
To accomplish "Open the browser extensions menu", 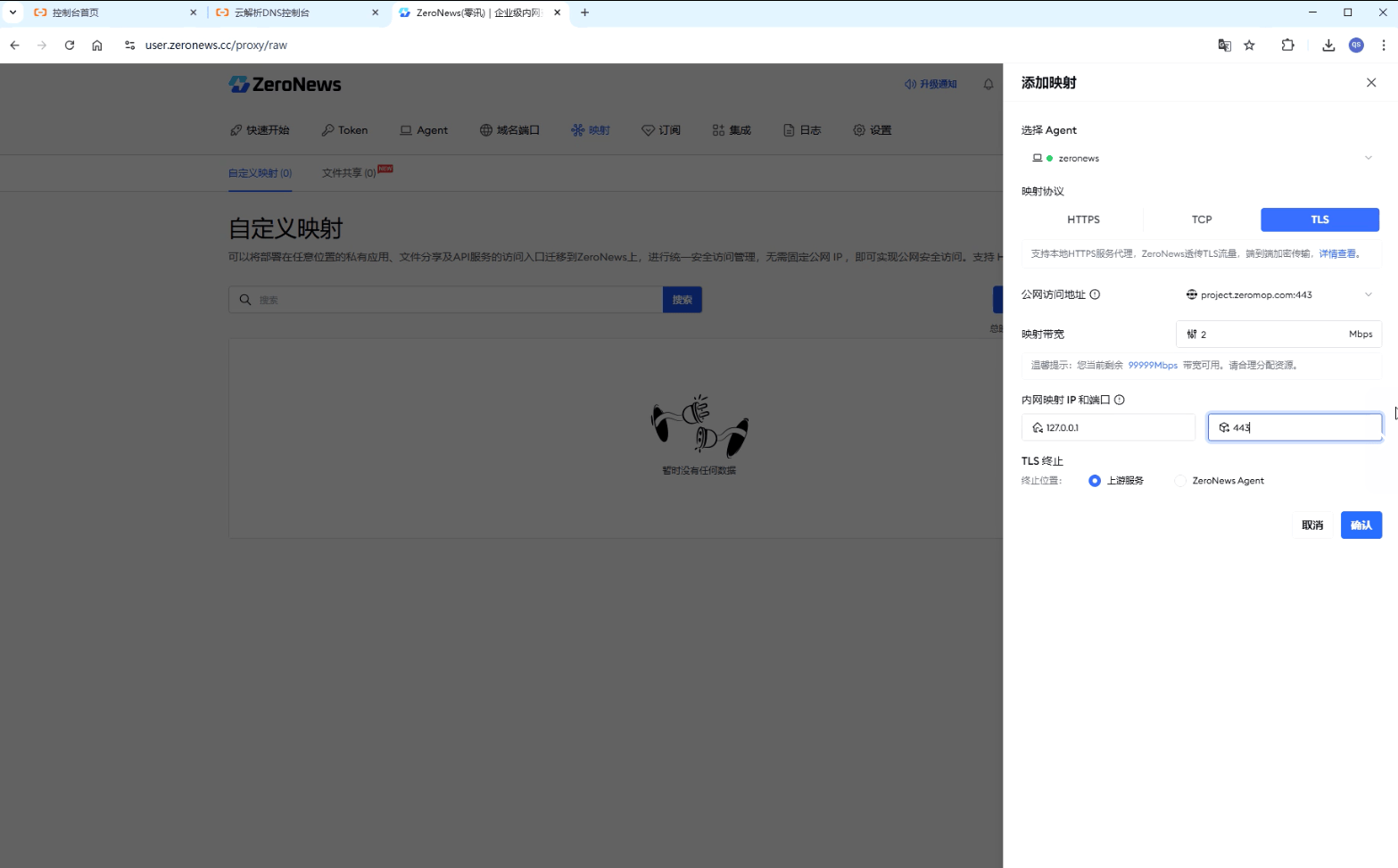I will [x=1288, y=45].
